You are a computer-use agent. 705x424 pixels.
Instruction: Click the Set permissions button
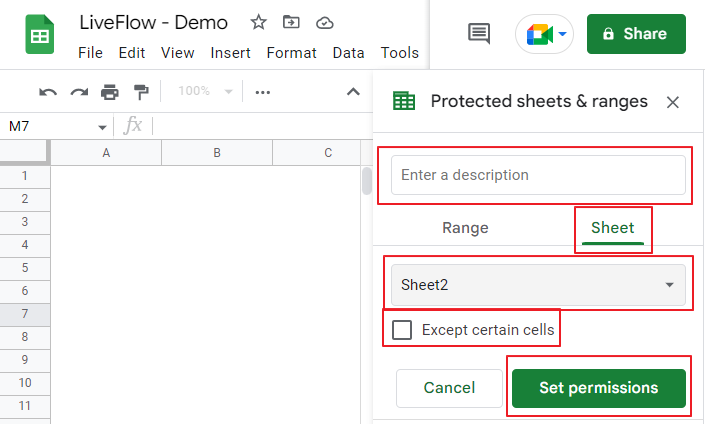(x=598, y=388)
